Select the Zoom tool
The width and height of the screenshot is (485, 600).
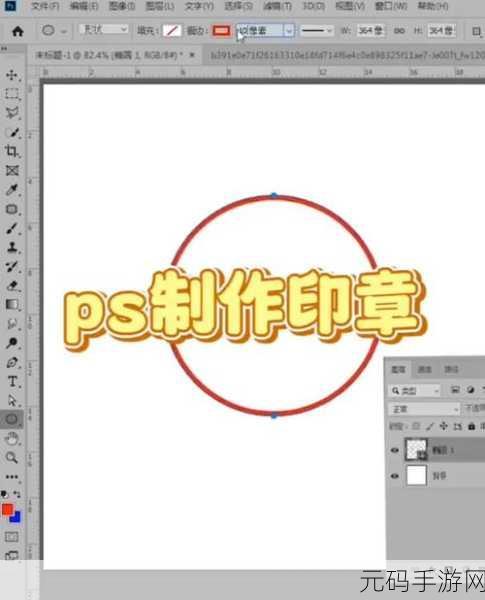point(11,458)
